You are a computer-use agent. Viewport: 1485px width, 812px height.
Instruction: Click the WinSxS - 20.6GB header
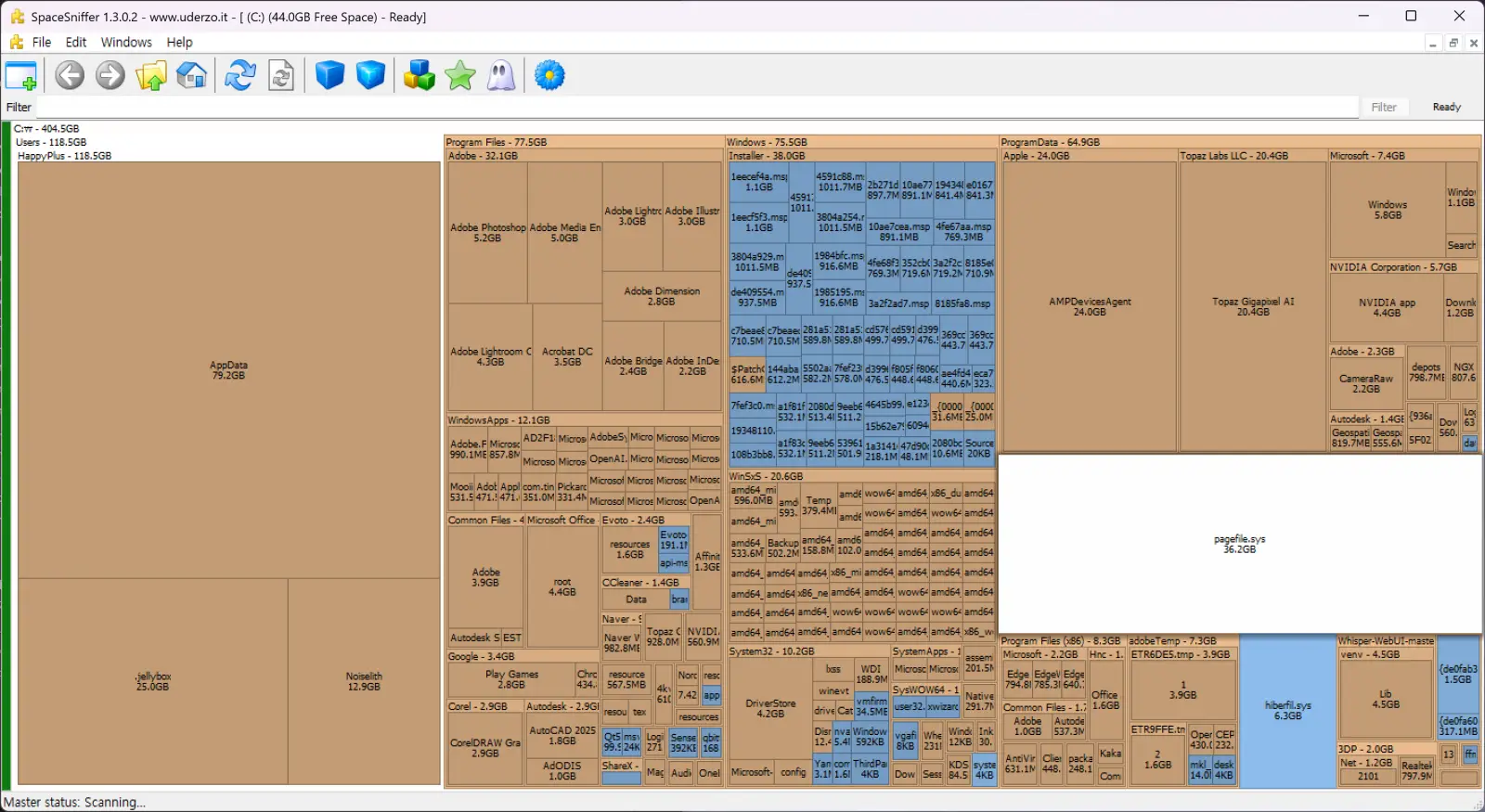click(x=766, y=476)
